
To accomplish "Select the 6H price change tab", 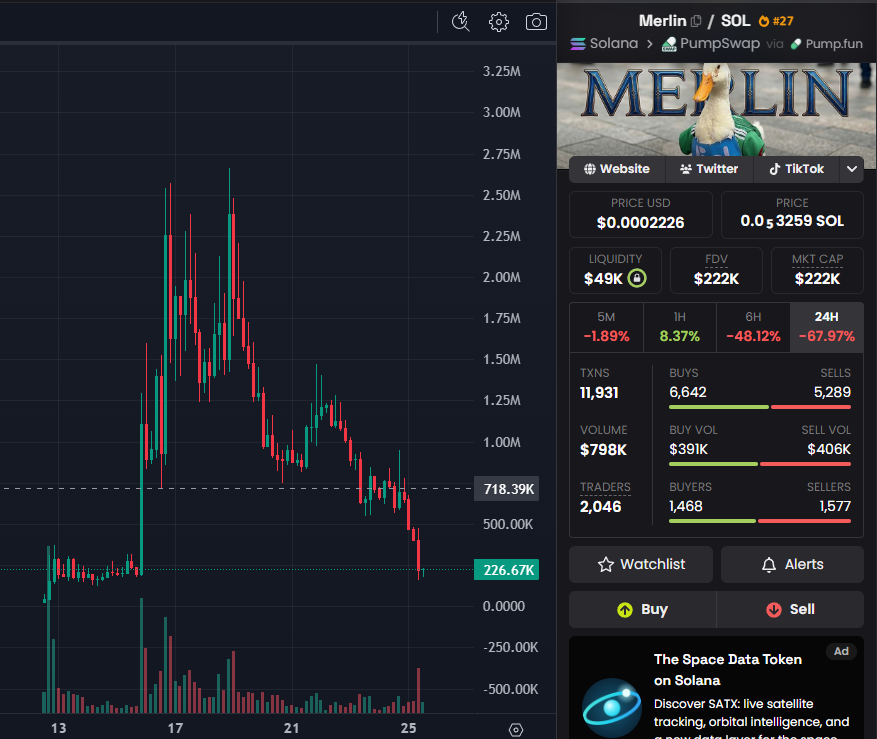I will click(753, 327).
